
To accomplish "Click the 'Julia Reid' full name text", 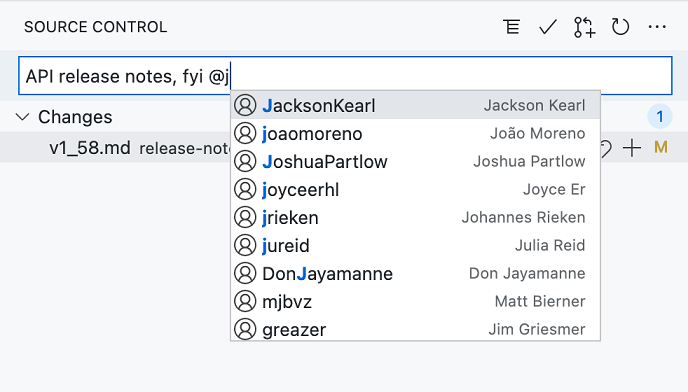I will pos(550,245).
